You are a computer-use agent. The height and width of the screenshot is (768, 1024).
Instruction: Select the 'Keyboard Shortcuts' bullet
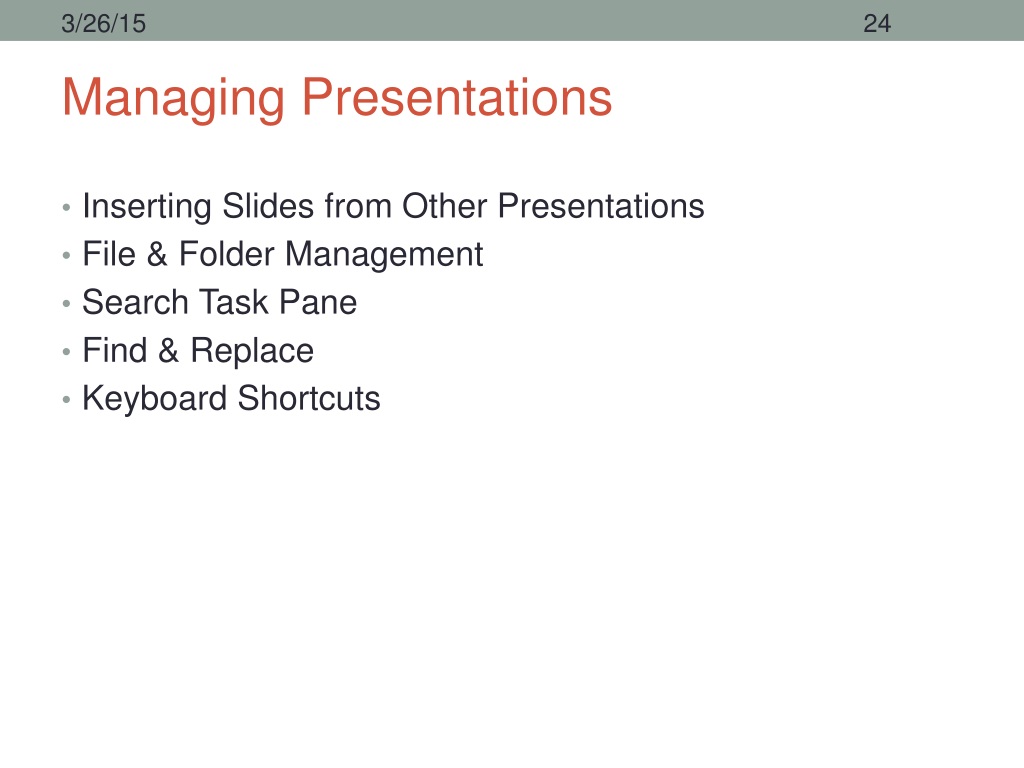231,398
